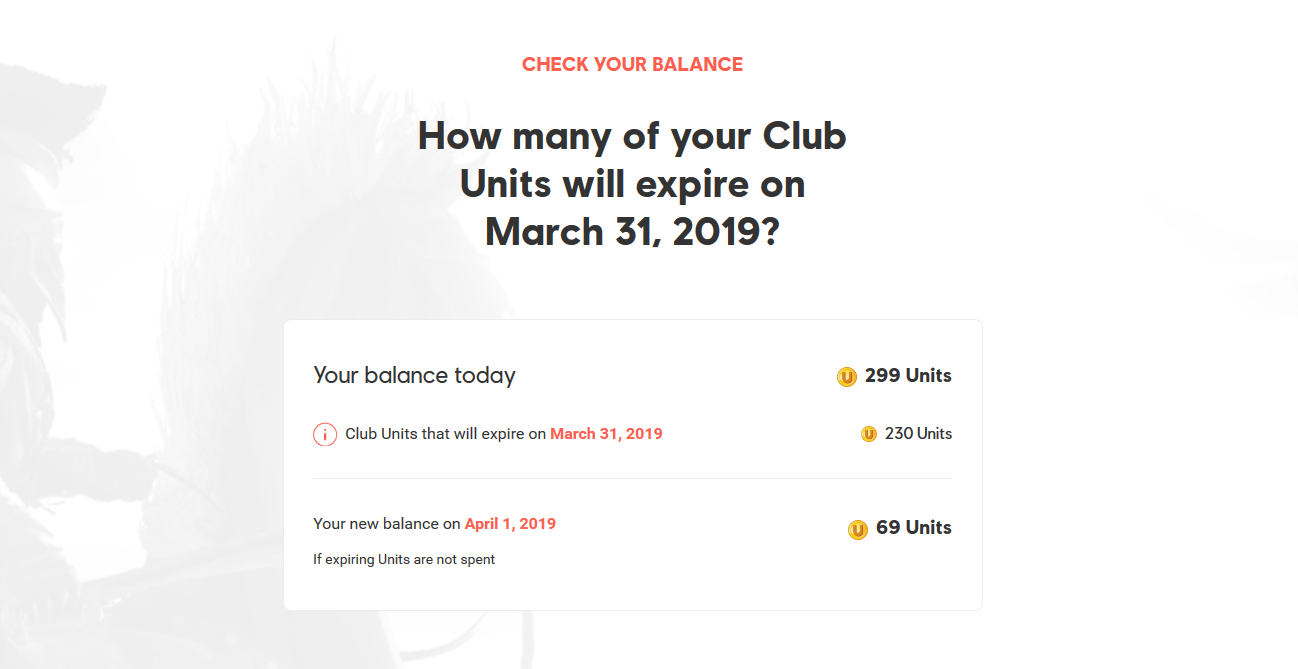This screenshot has width=1298, height=669.
Task: Click the "Club Units that will expire on" text
Action: [446, 434]
